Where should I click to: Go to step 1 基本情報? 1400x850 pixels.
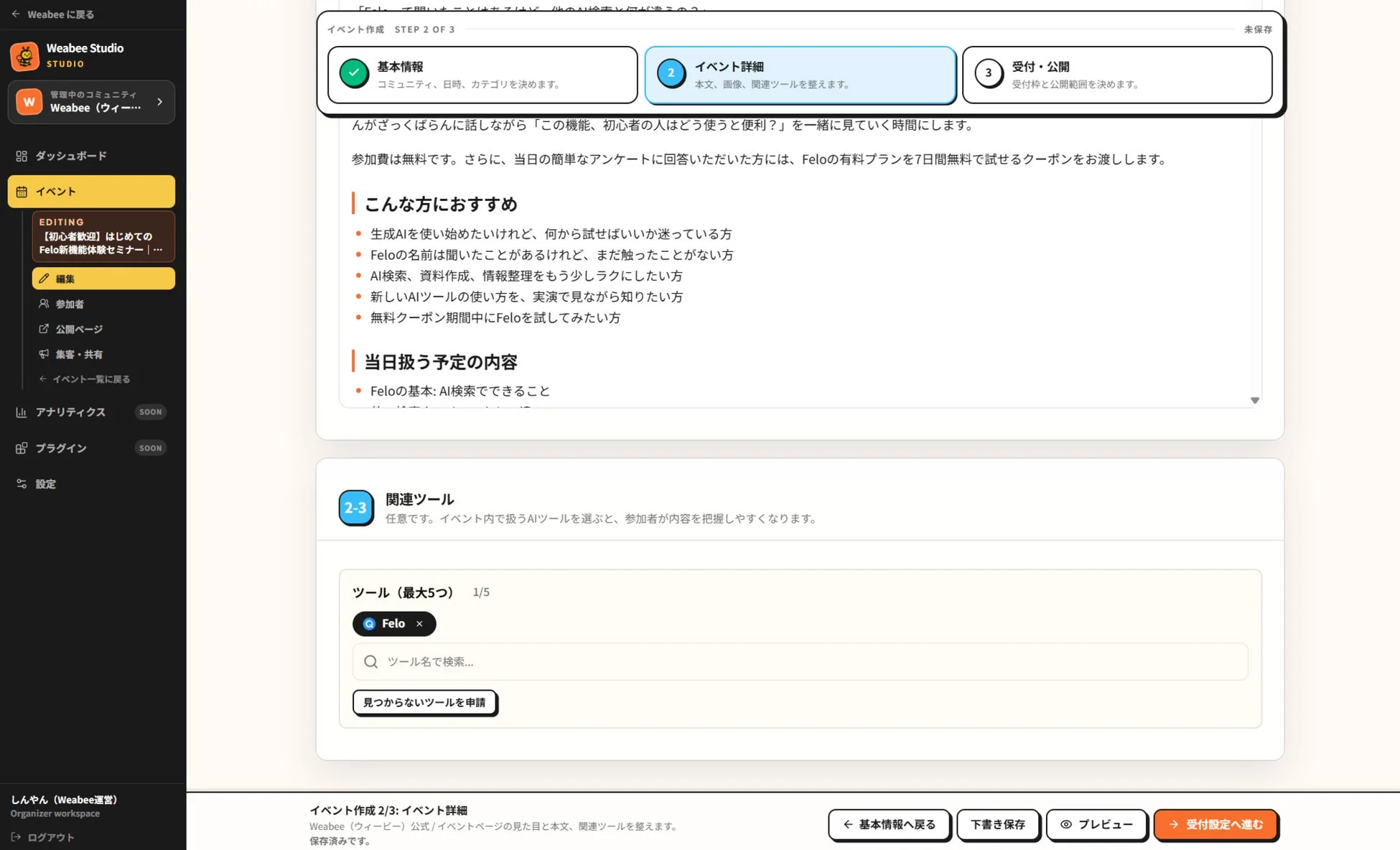click(482, 75)
